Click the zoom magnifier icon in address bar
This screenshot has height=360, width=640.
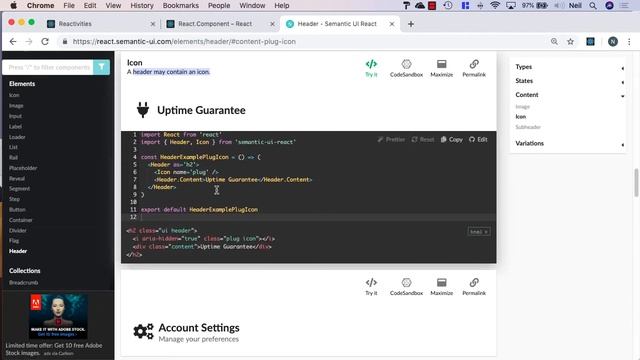pos(554,42)
